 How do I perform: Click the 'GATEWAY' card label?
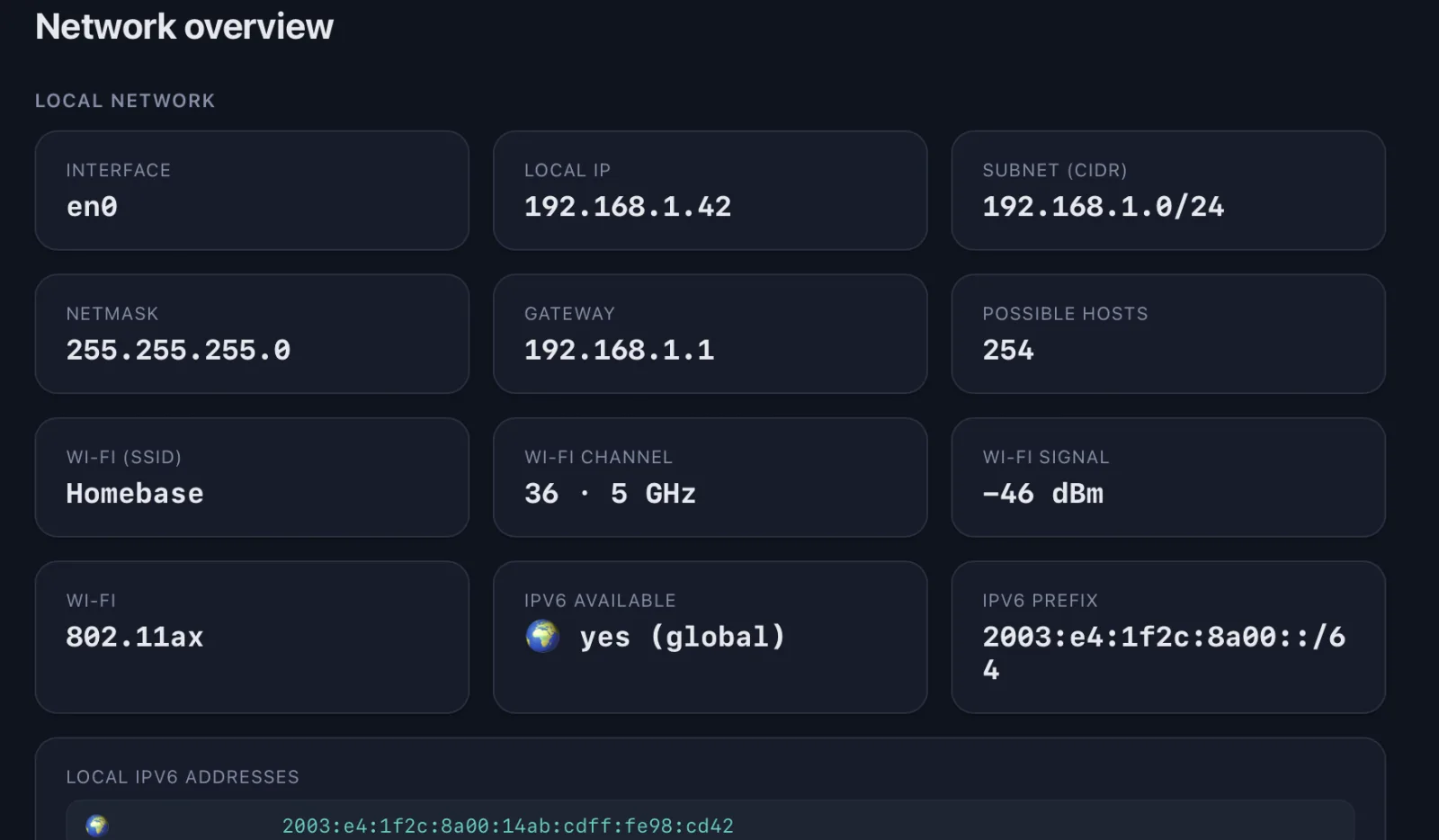pos(570,314)
